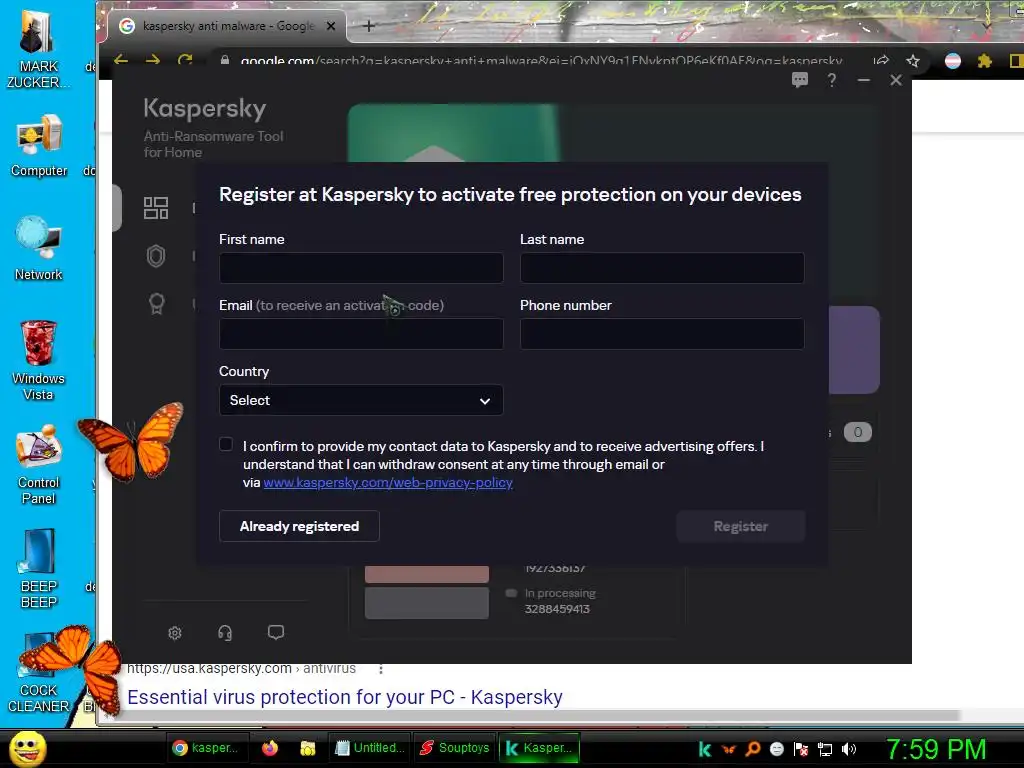1024x768 pixels.
Task: Open Kaspersky help question mark
Action: point(831,80)
